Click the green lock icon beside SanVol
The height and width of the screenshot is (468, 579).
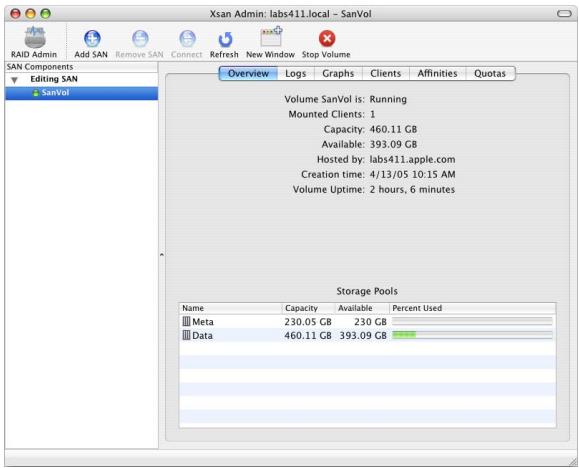(x=36, y=93)
